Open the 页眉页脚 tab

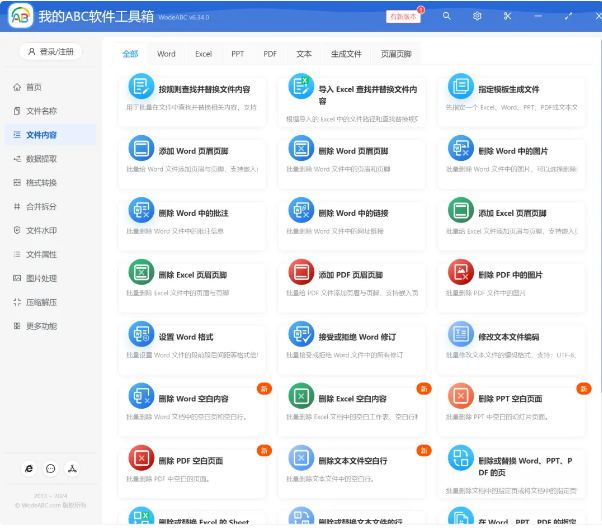pyautogui.click(x=396, y=54)
